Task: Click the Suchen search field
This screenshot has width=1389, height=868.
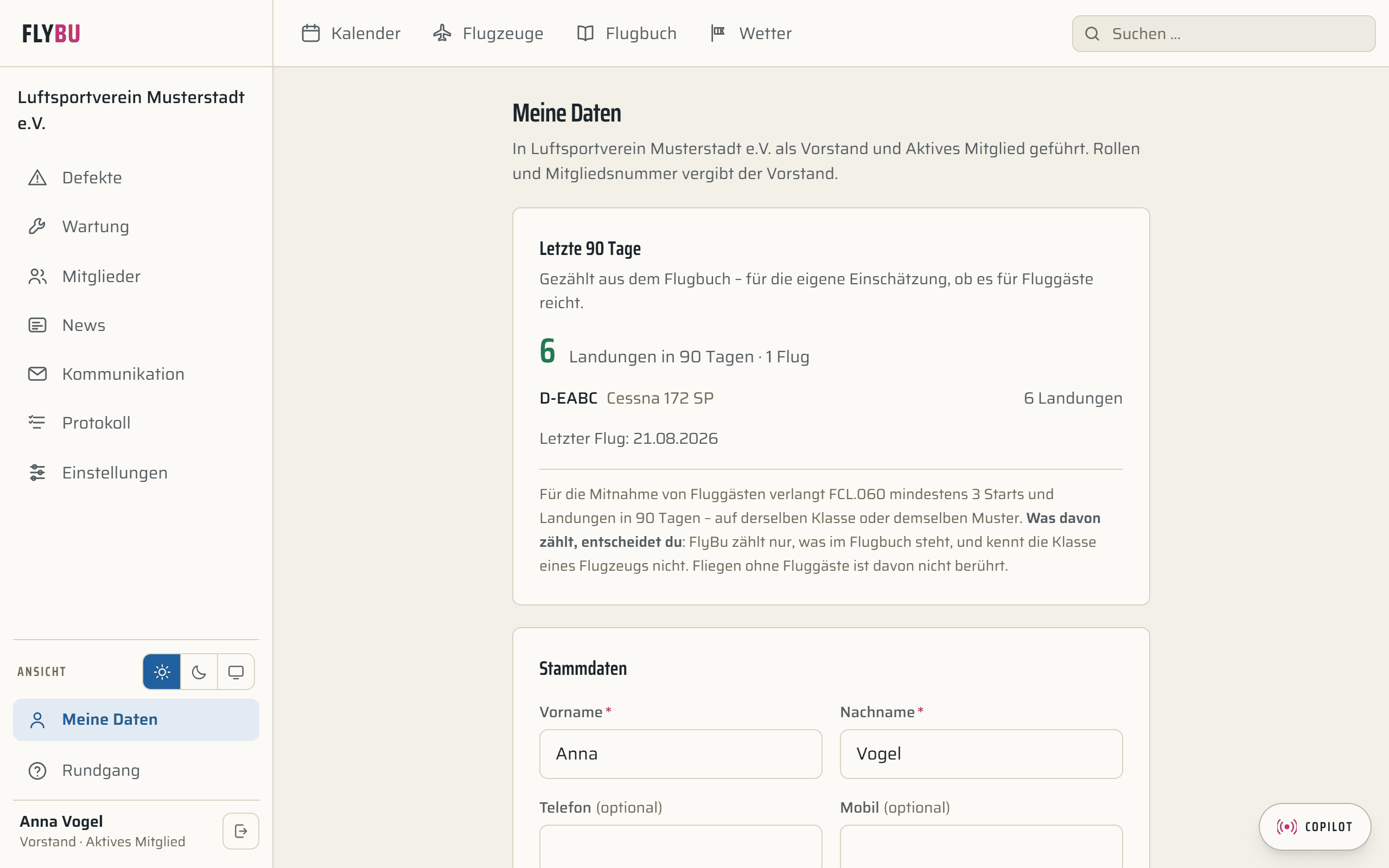Action: pos(1224,34)
